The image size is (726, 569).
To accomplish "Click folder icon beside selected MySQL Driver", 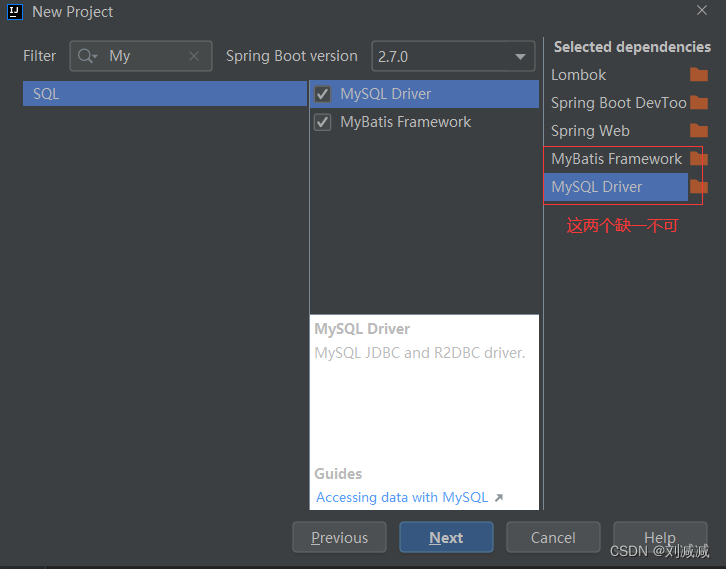I will pos(699,187).
